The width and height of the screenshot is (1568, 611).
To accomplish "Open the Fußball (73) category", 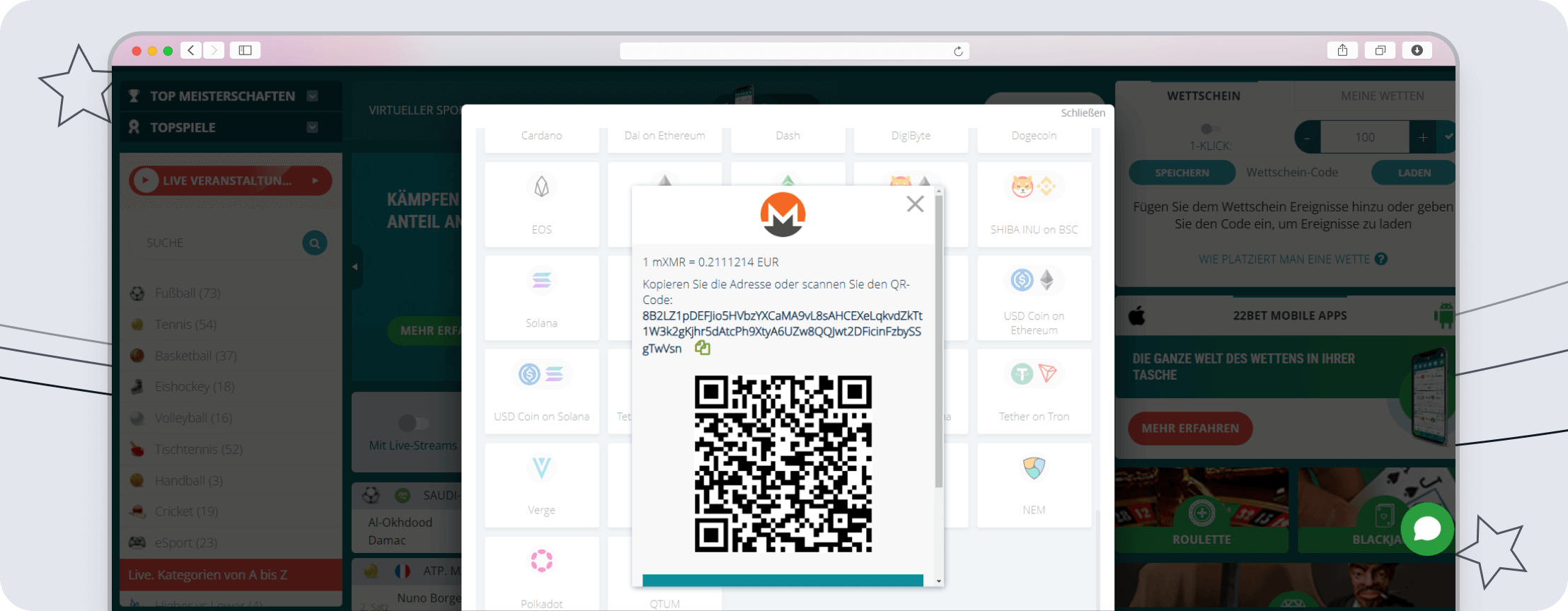I will click(187, 293).
